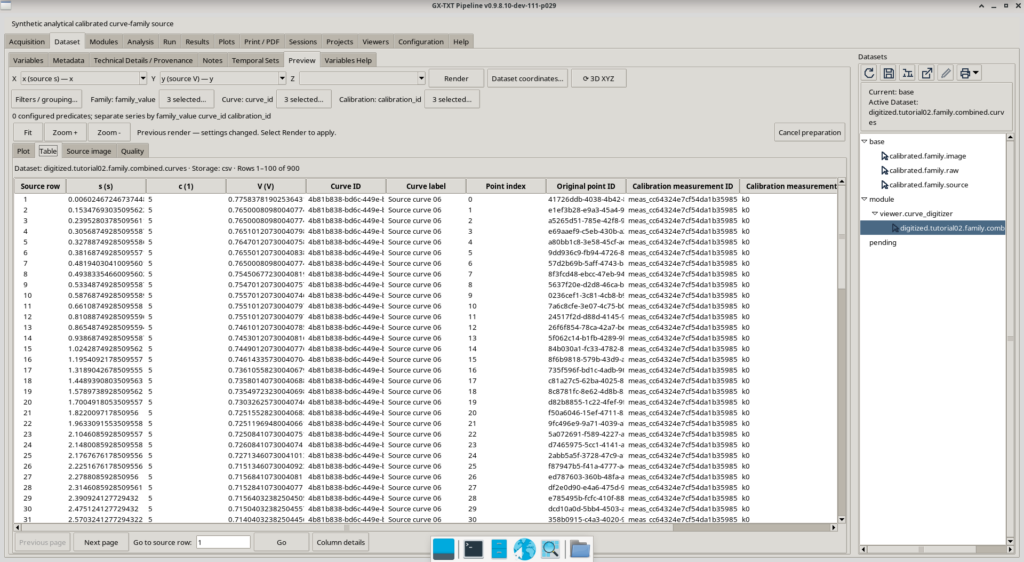Click the Zoom + button

pyautogui.click(x=65, y=132)
